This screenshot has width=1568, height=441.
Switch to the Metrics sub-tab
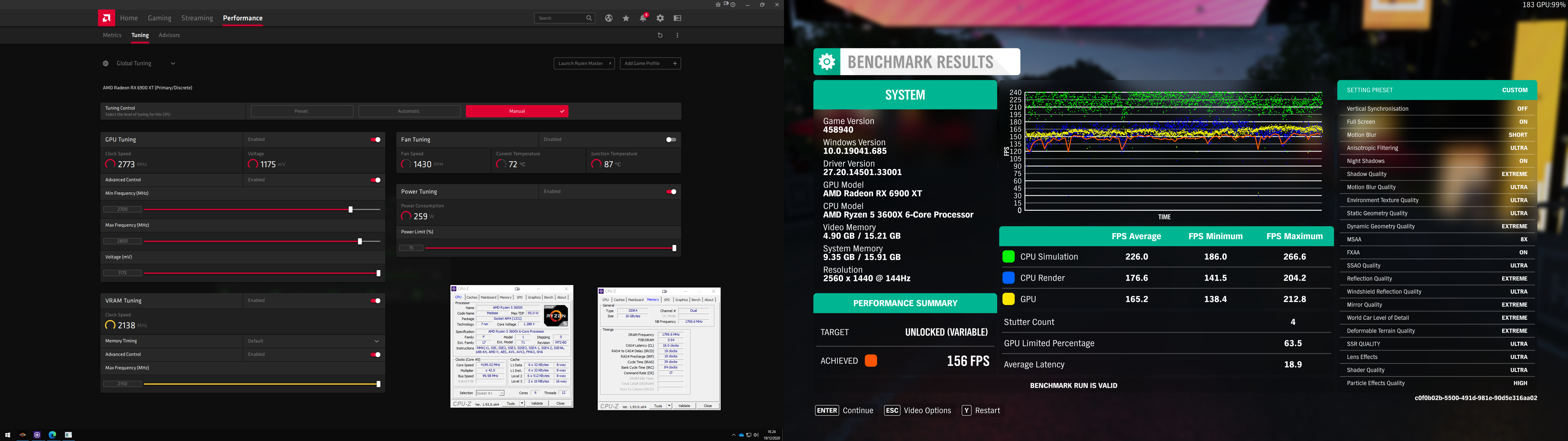(x=112, y=35)
